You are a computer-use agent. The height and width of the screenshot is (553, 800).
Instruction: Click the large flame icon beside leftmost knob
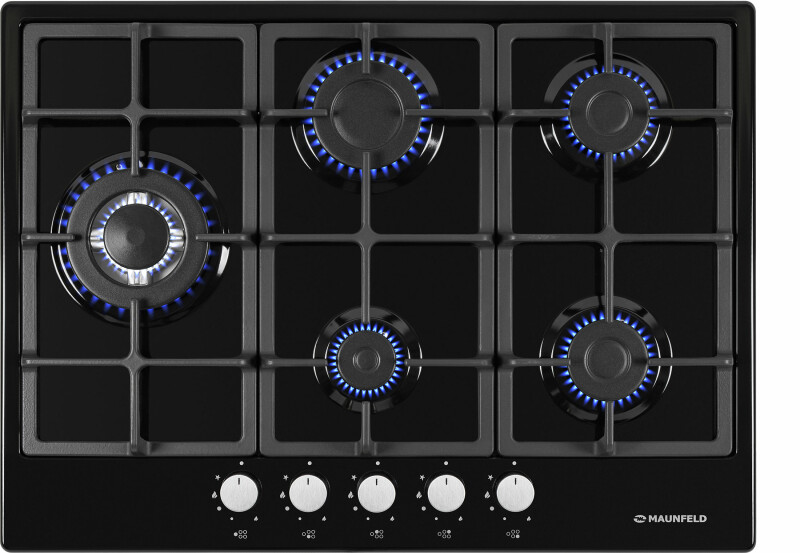214,495
